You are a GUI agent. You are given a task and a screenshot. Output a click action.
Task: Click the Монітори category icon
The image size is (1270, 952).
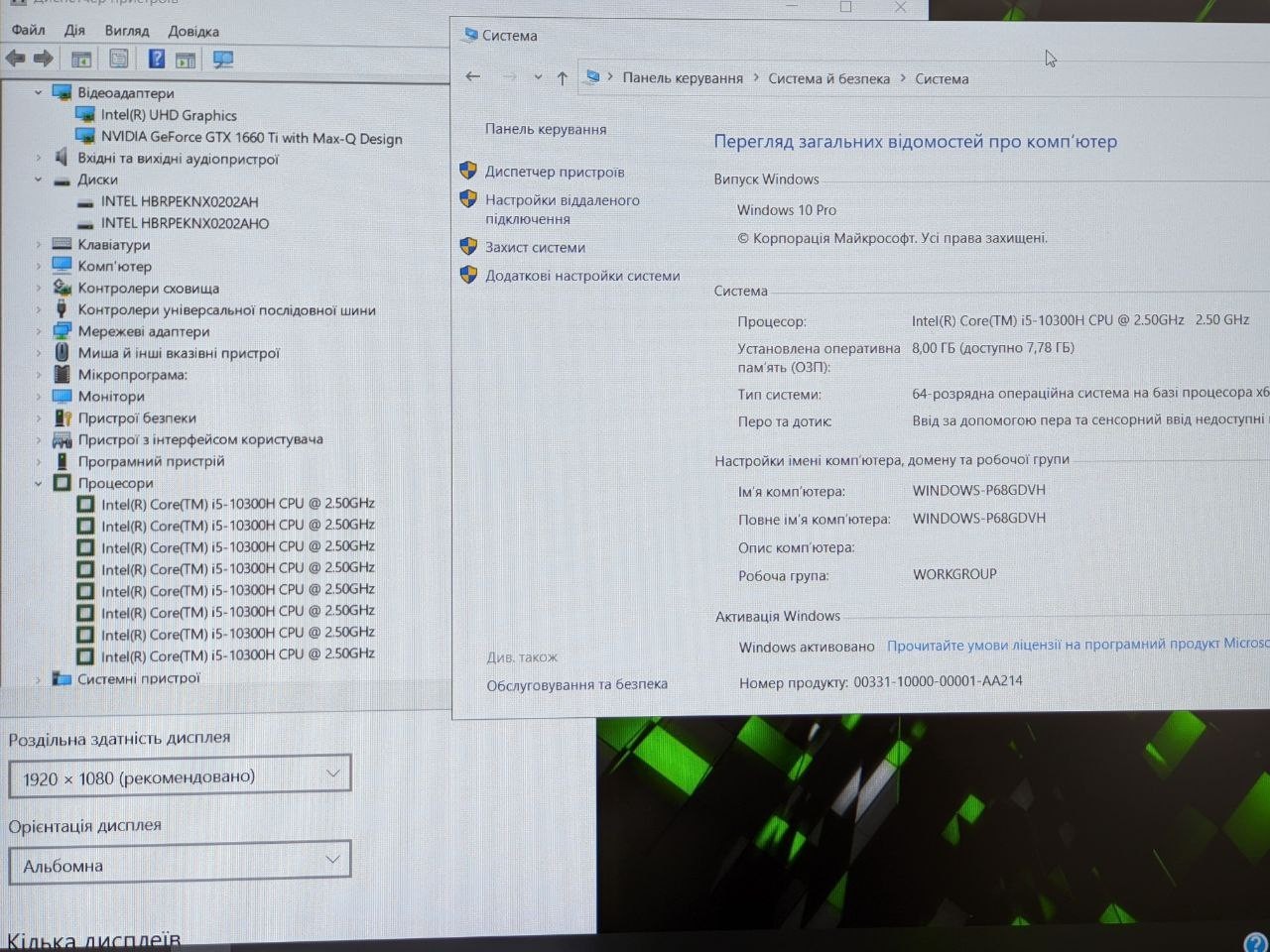point(62,396)
